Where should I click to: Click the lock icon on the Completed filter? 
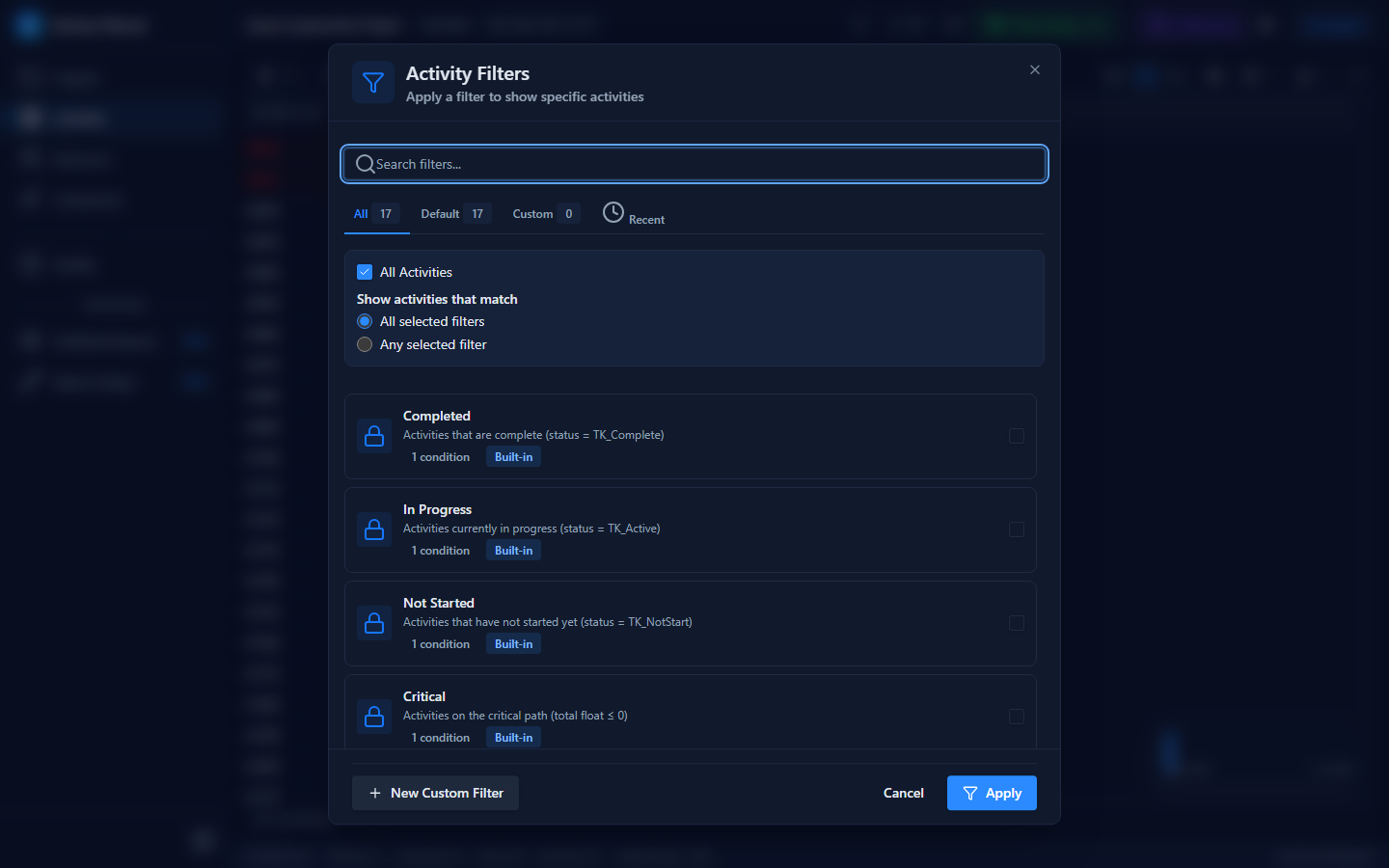tap(374, 437)
